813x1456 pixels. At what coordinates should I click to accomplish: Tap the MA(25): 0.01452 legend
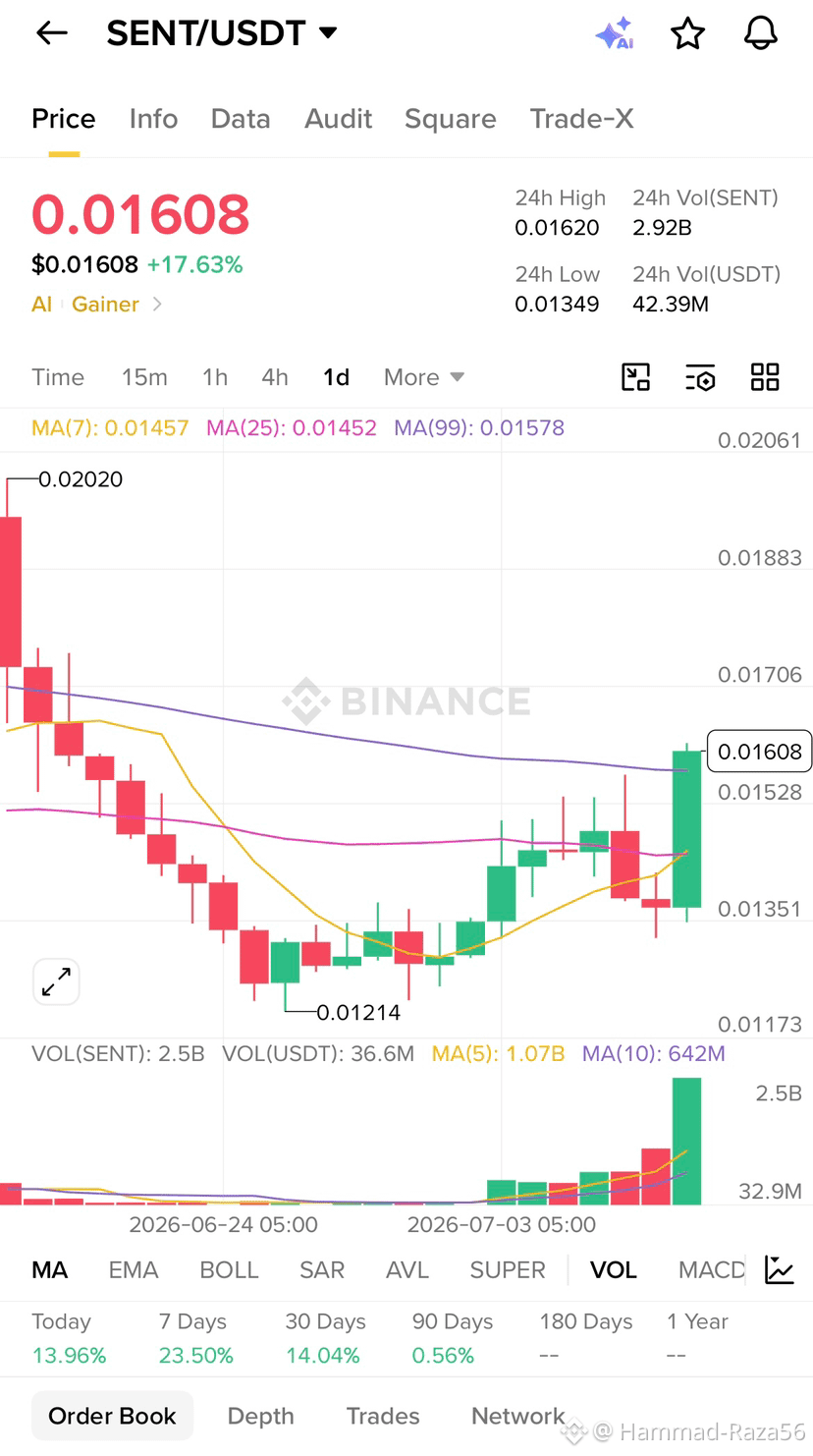pyautogui.click(x=292, y=428)
